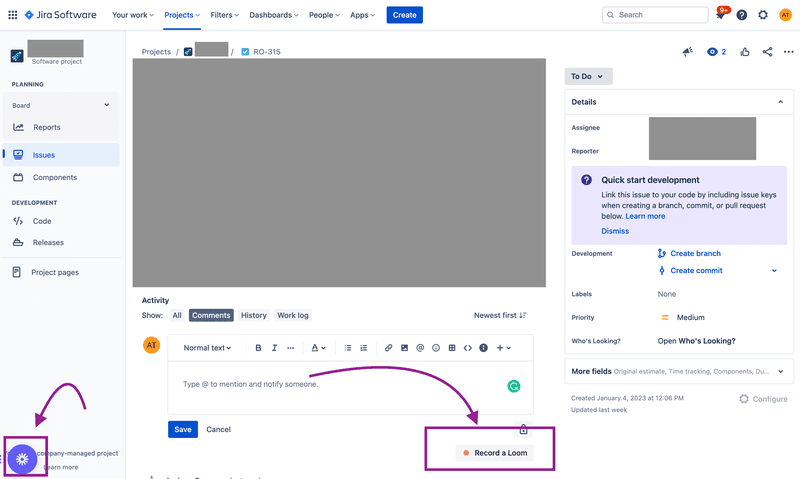Screen dimensions: 800x479
Task: Open the To Do status dropdown
Action: (588, 76)
